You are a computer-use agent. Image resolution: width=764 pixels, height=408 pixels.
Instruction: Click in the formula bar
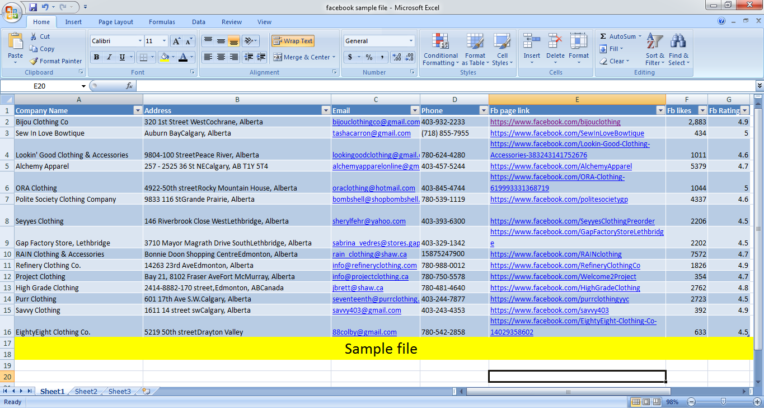tap(445, 86)
